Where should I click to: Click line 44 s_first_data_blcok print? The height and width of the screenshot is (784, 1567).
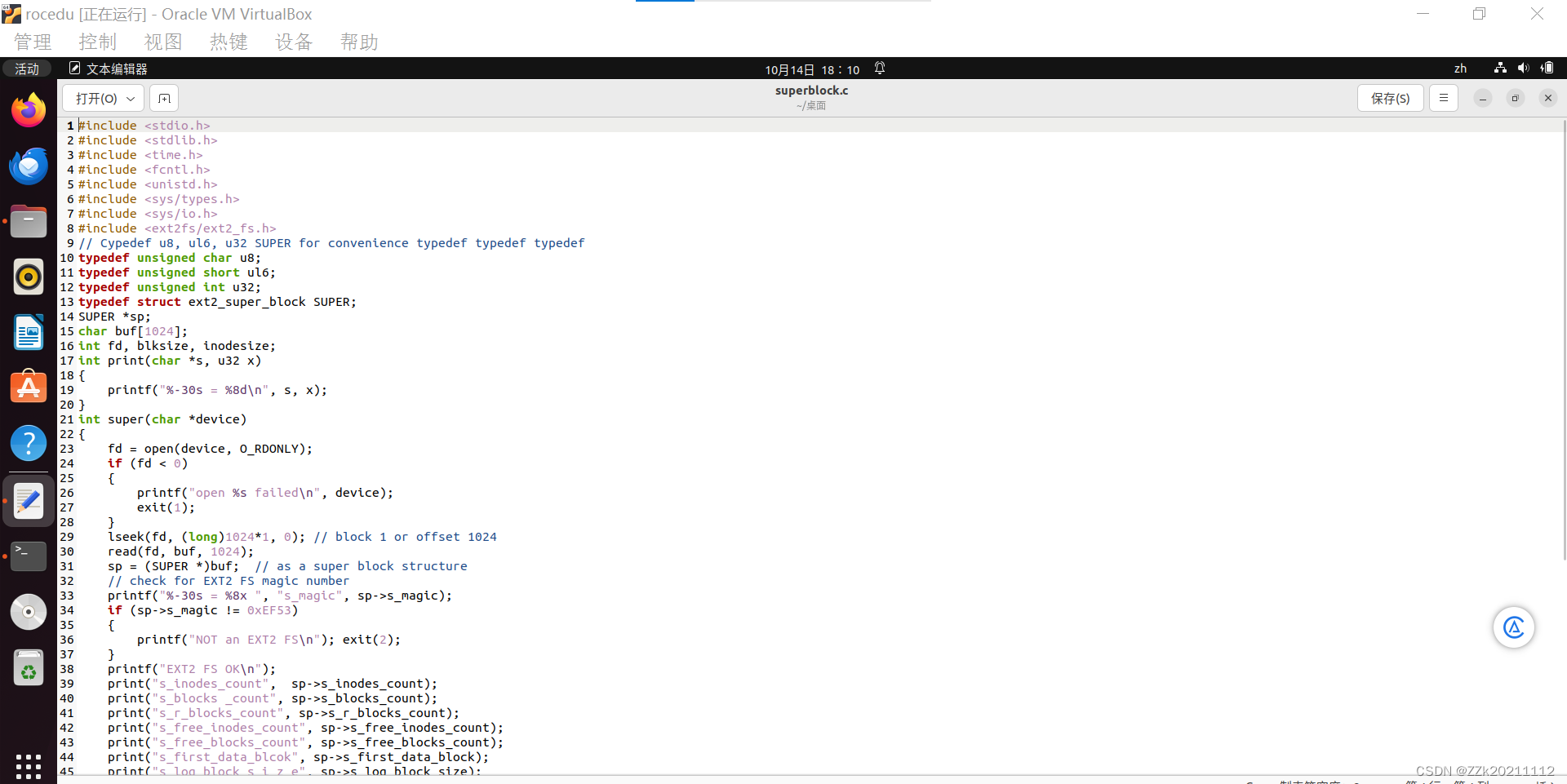[298, 757]
